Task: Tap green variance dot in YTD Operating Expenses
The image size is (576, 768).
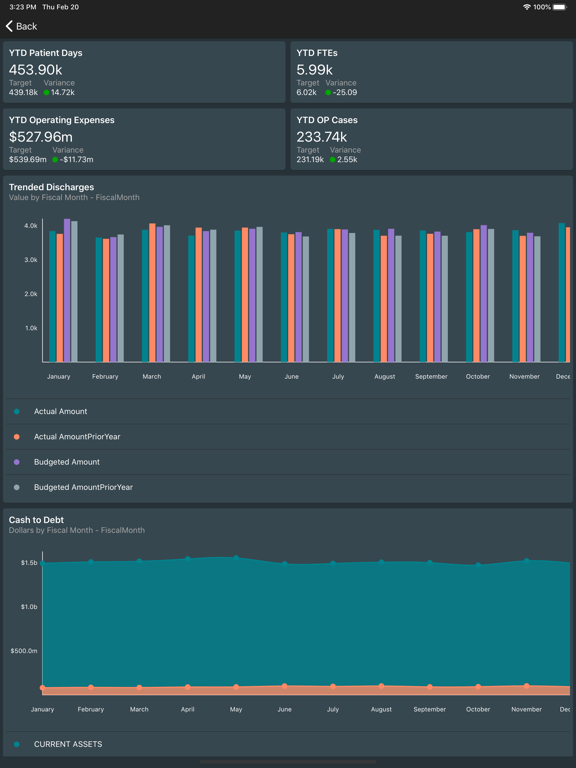Action: (55, 159)
